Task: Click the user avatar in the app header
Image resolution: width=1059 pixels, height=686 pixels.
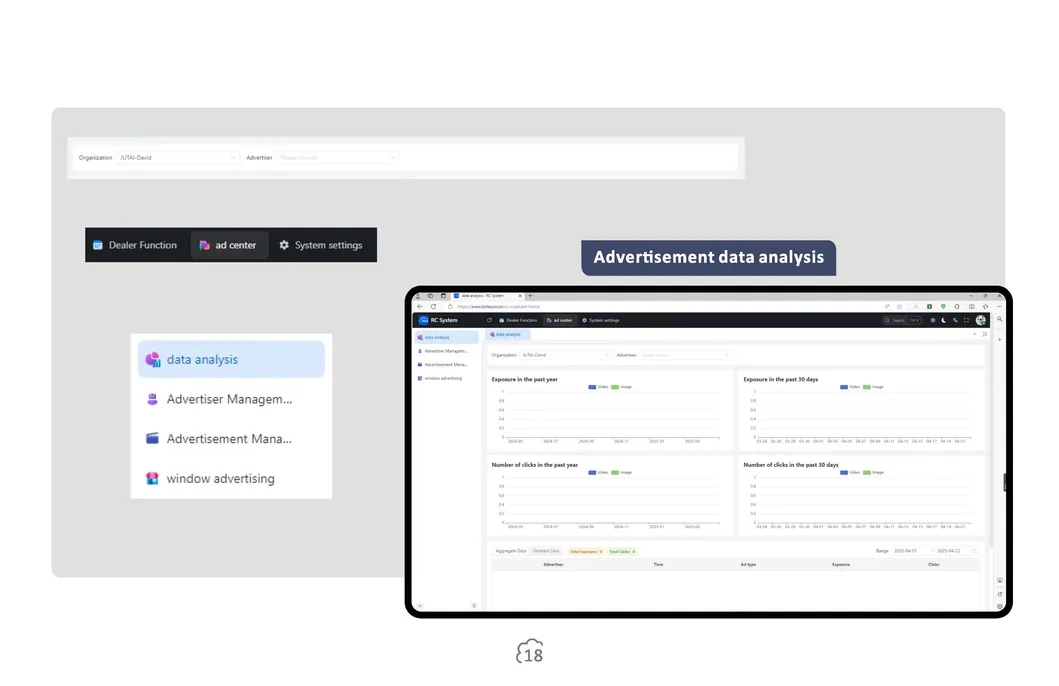Action: point(981,320)
